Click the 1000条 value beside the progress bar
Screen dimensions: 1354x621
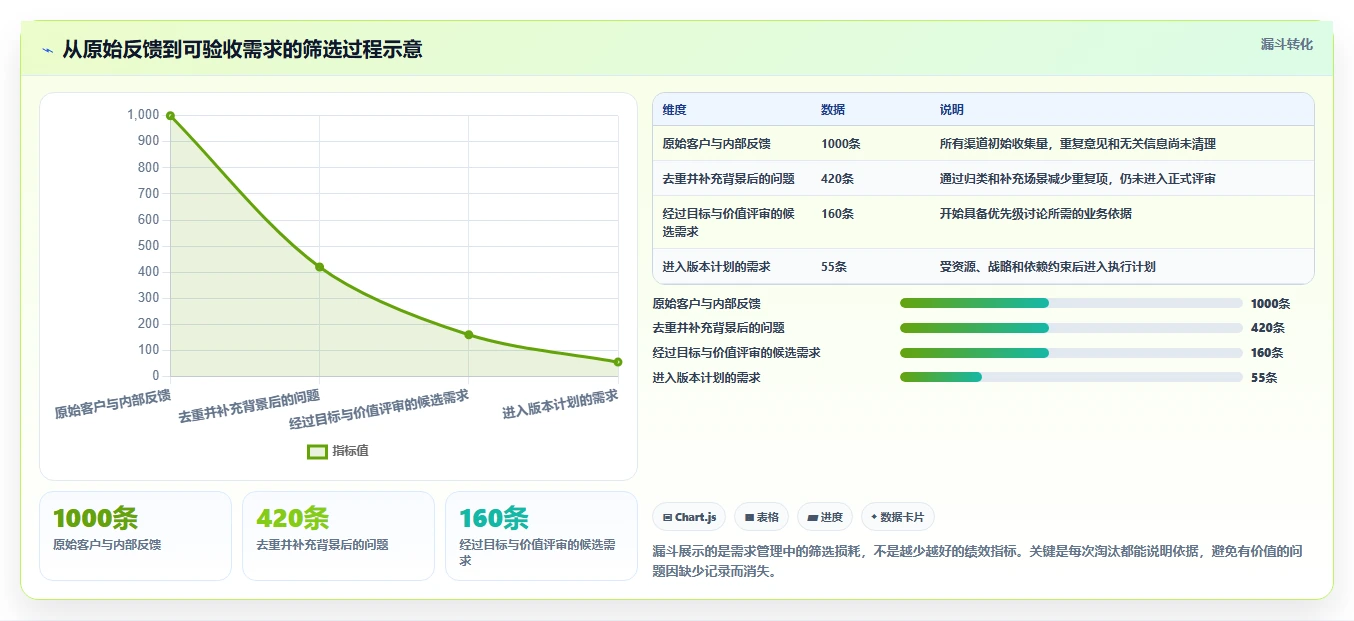[x=1270, y=304]
